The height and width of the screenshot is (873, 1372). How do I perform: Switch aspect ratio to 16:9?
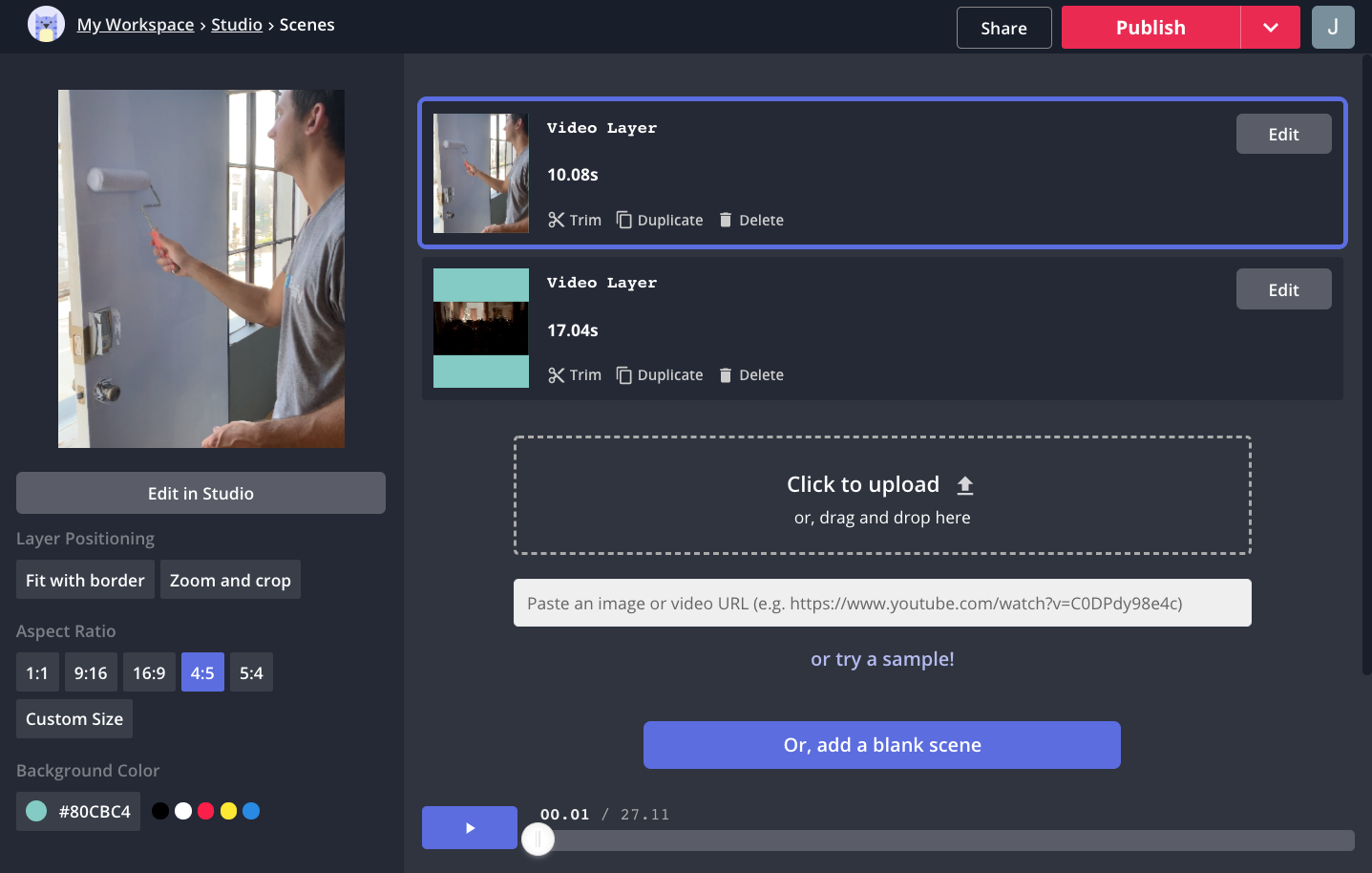click(x=149, y=672)
